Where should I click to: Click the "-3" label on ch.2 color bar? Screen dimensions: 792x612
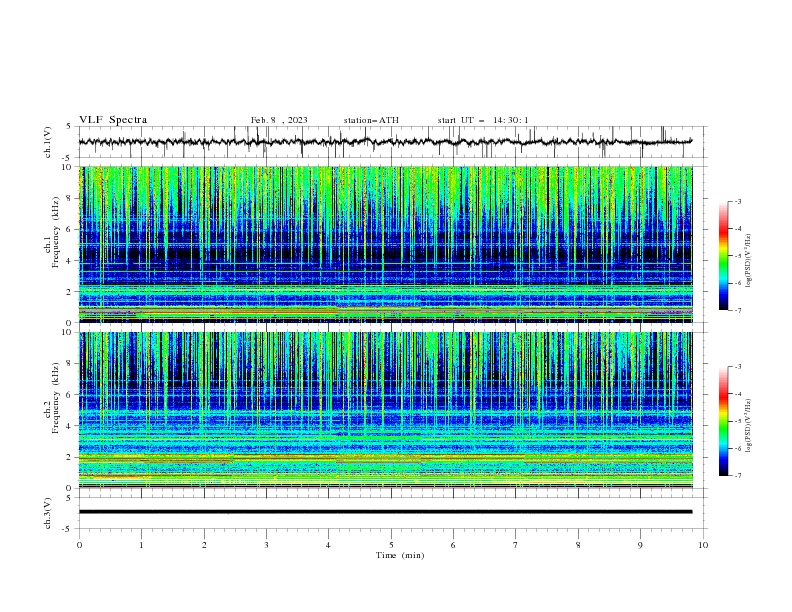coord(737,367)
